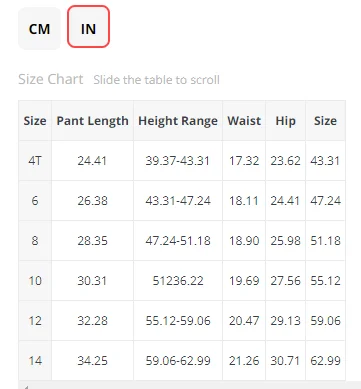The width and height of the screenshot is (361, 389).
Task: Select the IN unit toggle
Action: tap(88, 26)
